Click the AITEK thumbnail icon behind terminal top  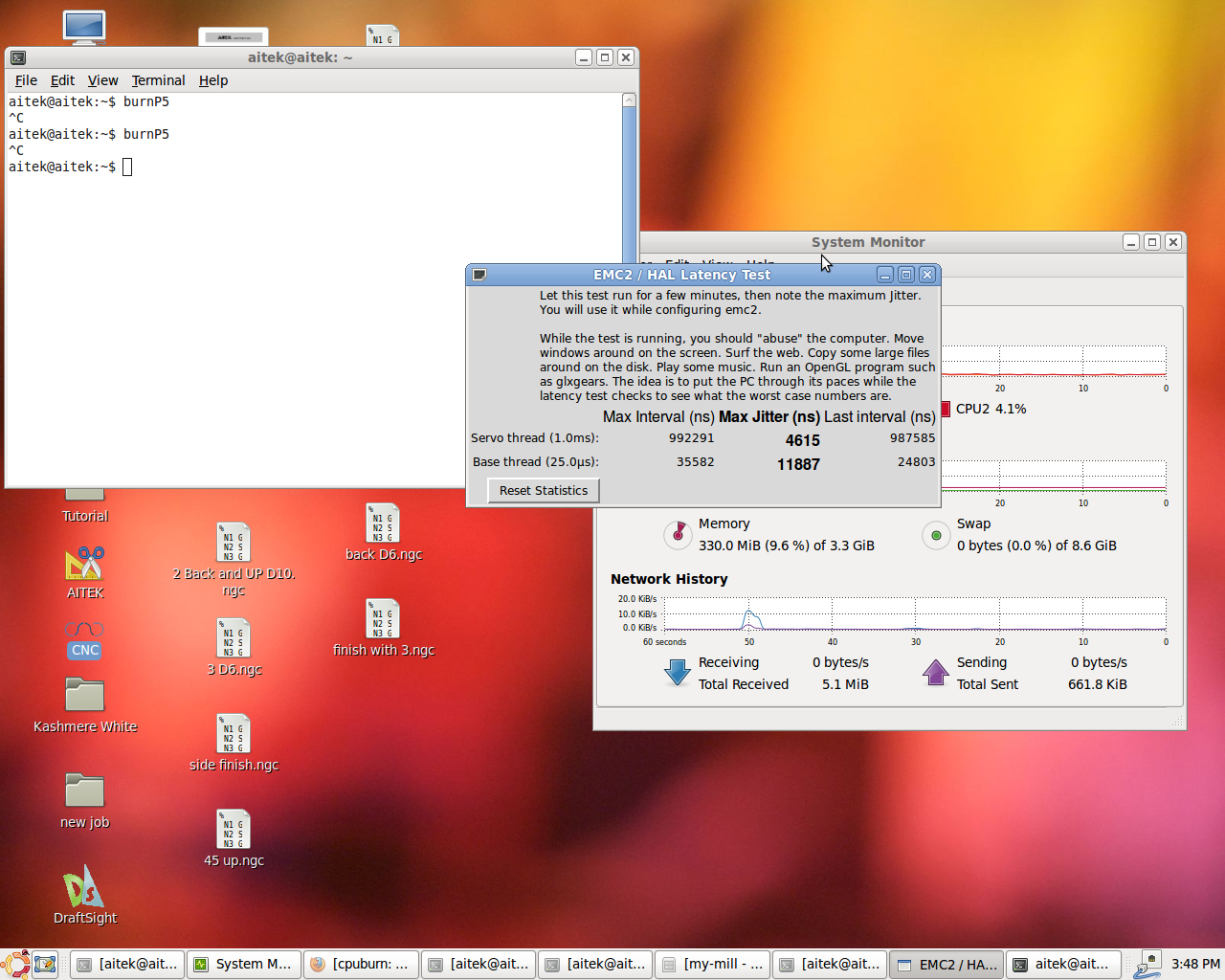[x=234, y=37]
